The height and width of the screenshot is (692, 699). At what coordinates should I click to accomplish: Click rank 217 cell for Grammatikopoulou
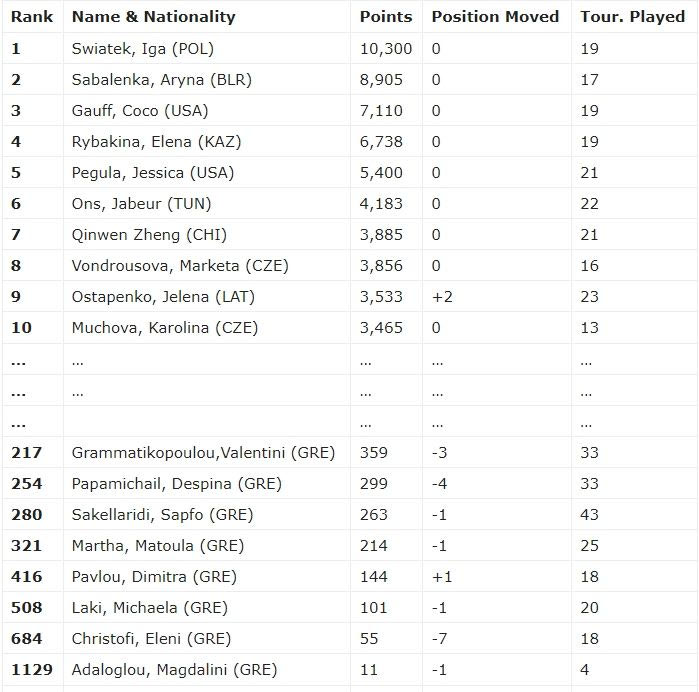pyautogui.click(x=27, y=453)
